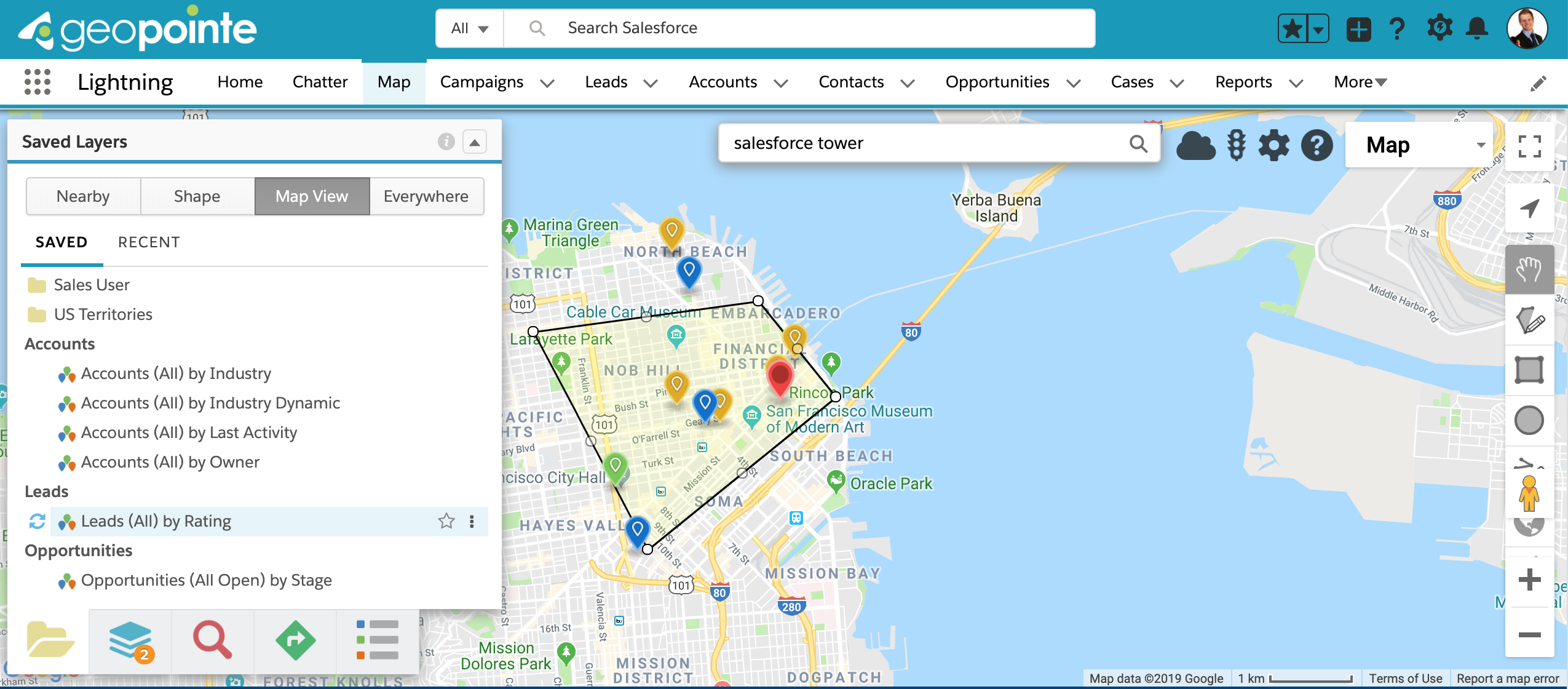Collapse the Saved Layers panel
Image resolution: width=1568 pixels, height=689 pixels.
click(x=475, y=142)
